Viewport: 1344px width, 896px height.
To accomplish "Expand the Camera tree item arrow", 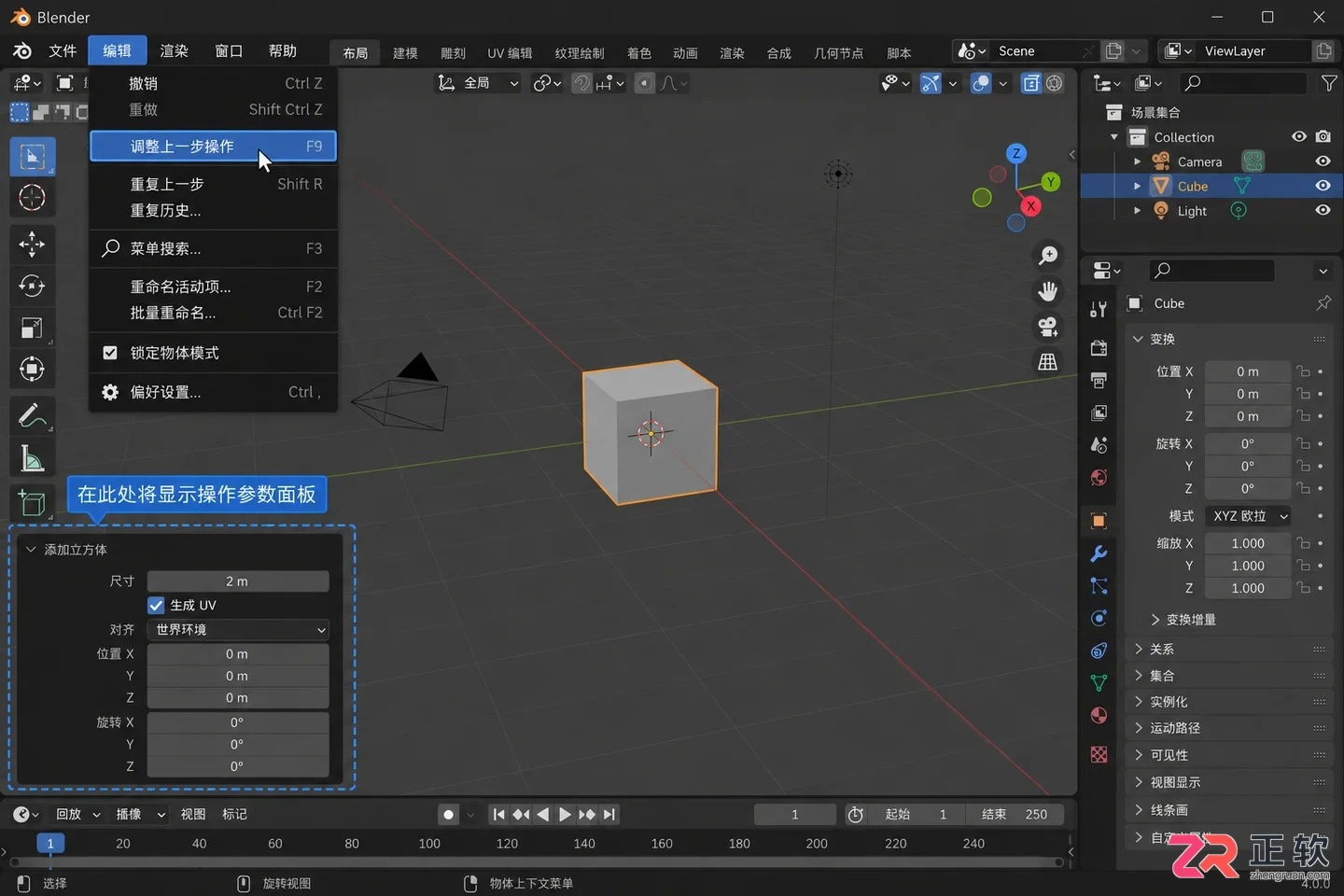I will (1137, 161).
